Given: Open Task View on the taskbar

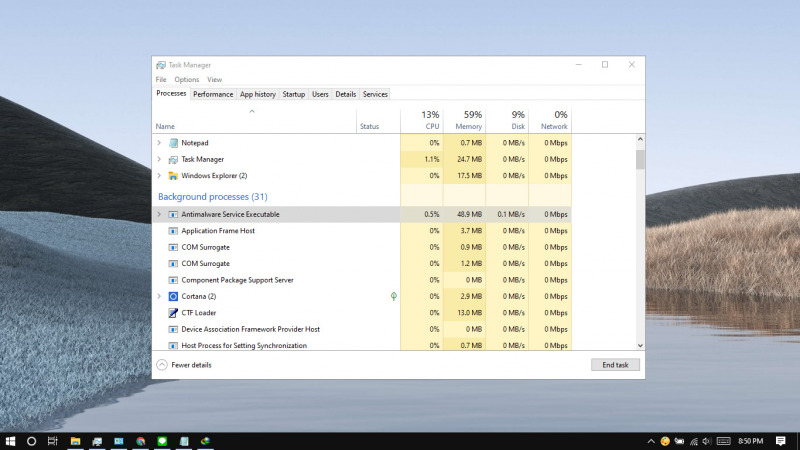Looking at the screenshot, I should (53, 441).
